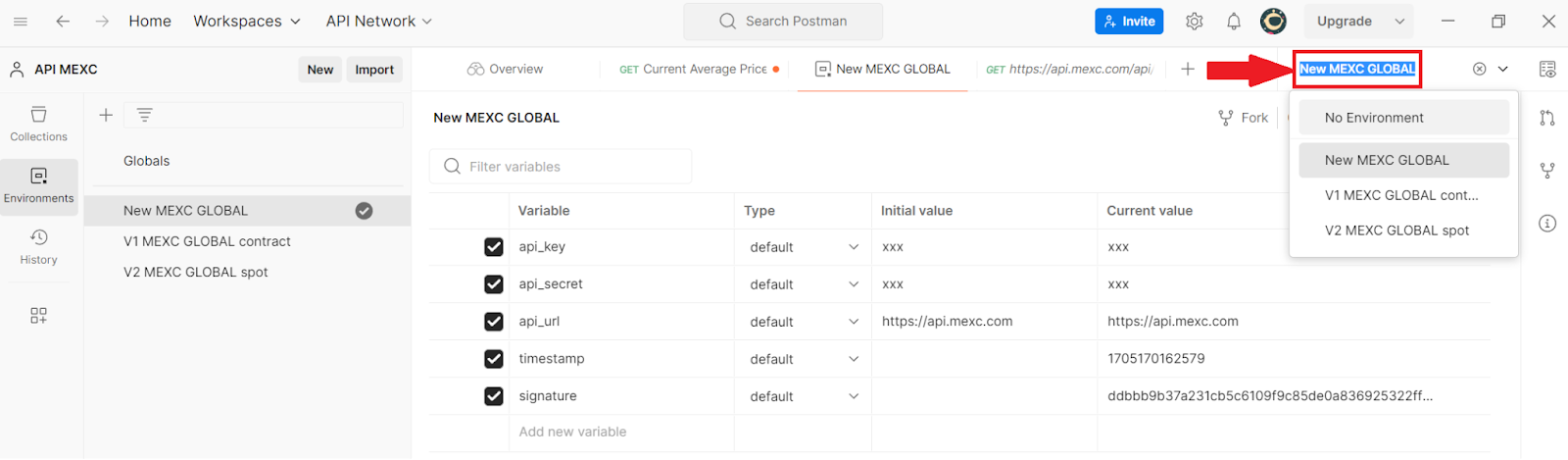Image resolution: width=1568 pixels, height=460 pixels.
Task: Create new environment with plus icon
Action: point(106,115)
